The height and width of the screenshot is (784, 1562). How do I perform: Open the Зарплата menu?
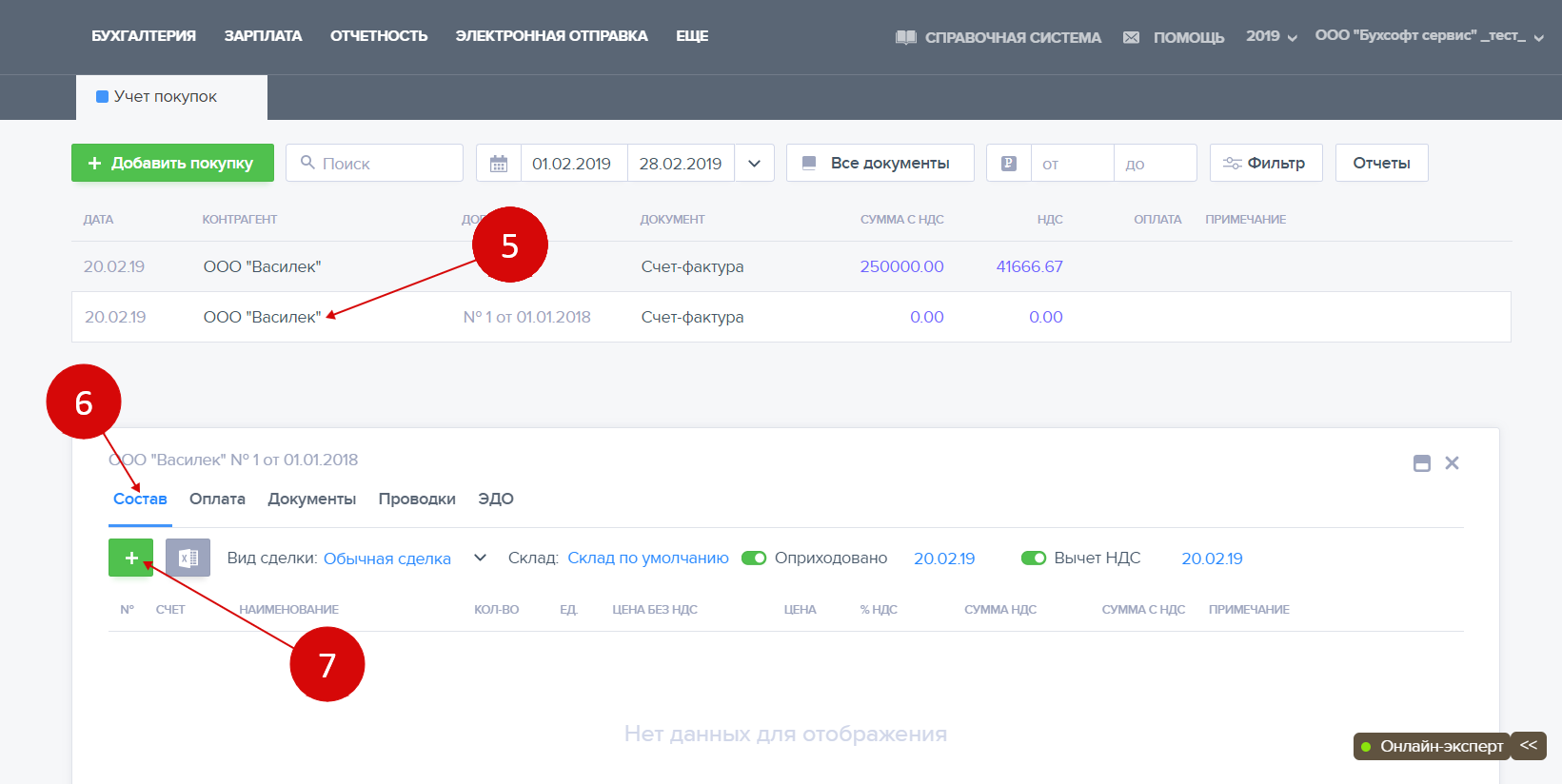coord(263,36)
